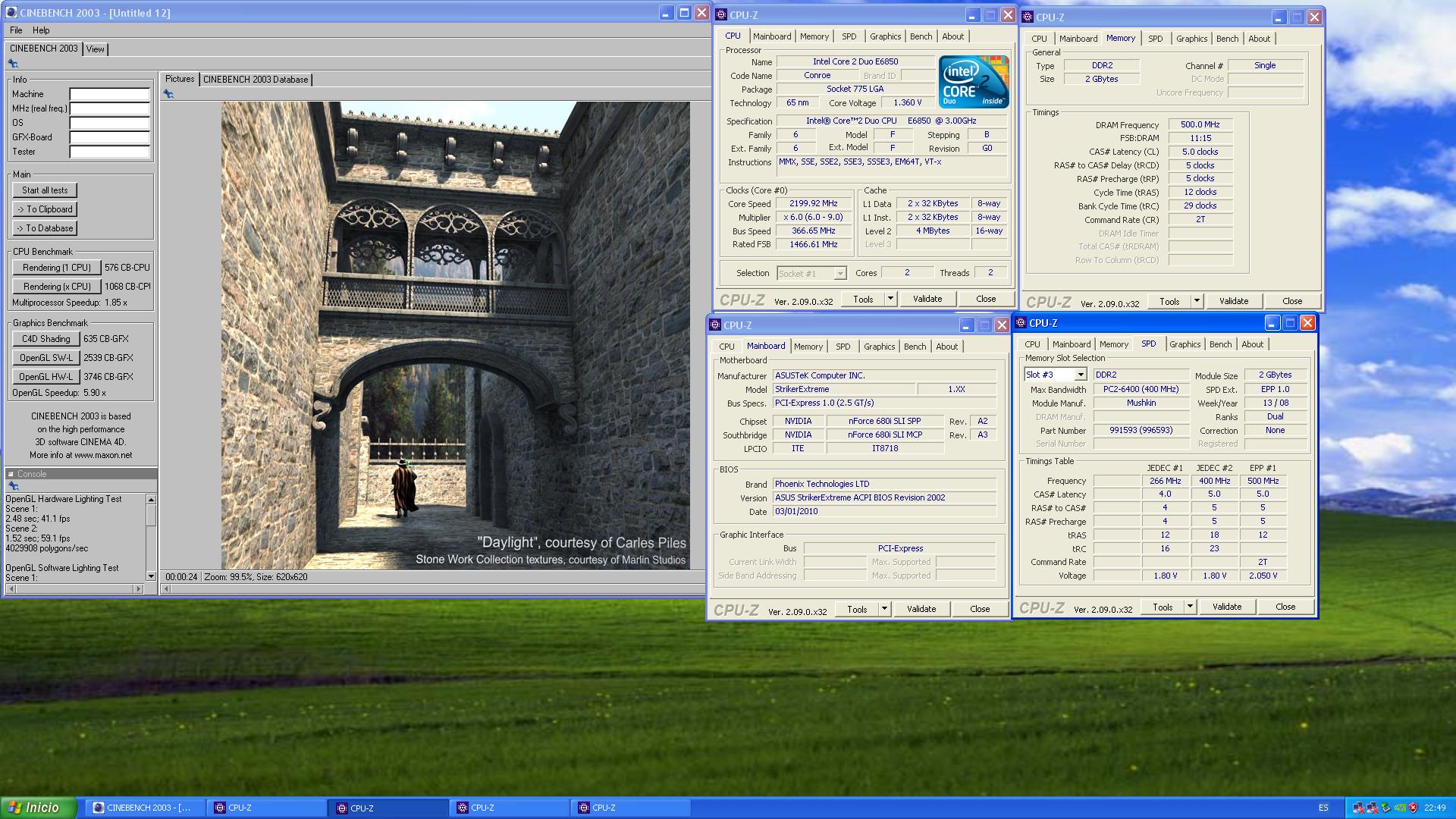The width and height of the screenshot is (1456, 819).
Task: Click pin icon under CINEBENCH 2003 tab
Action: point(13,64)
